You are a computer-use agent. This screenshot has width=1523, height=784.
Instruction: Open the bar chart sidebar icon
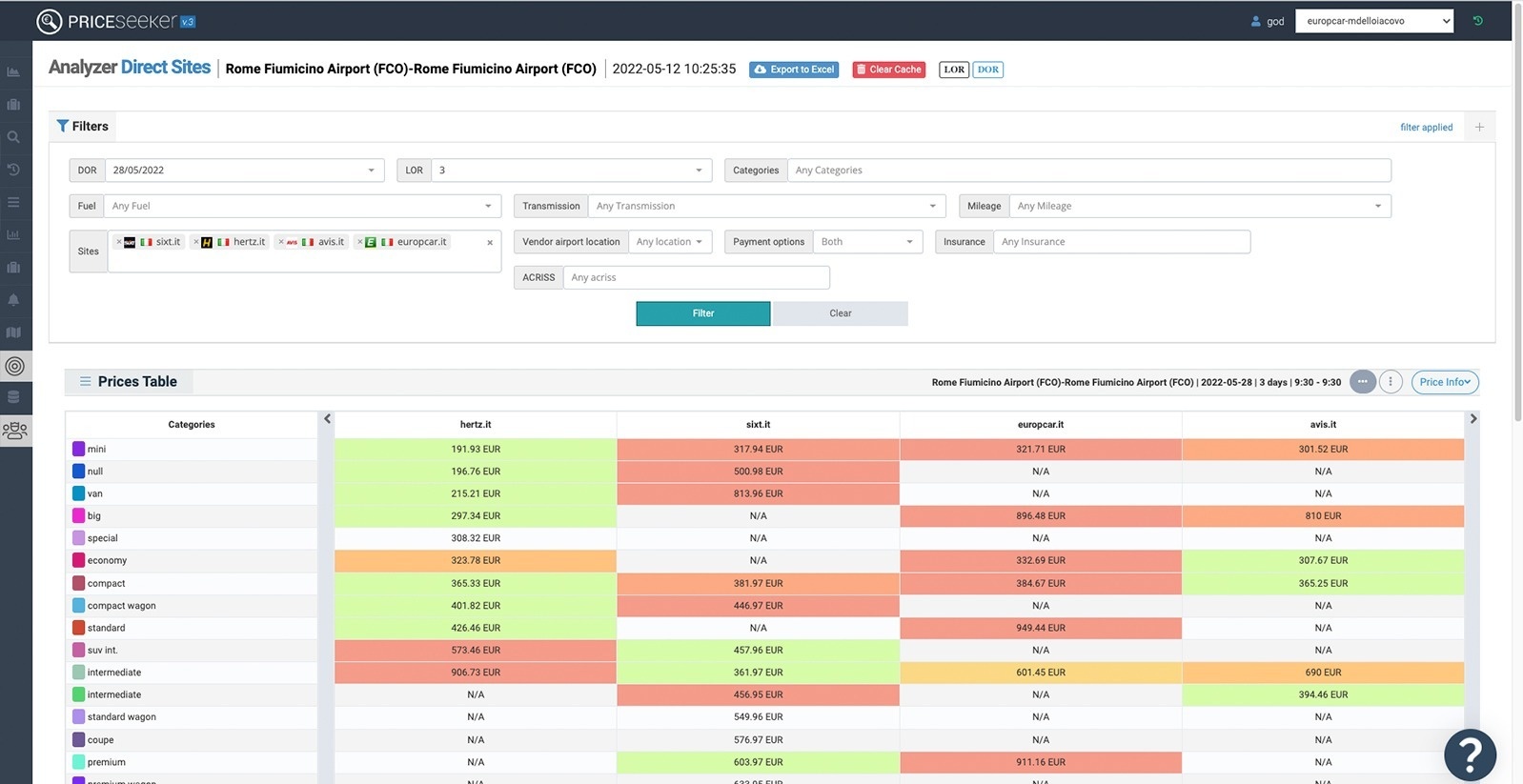point(13,234)
